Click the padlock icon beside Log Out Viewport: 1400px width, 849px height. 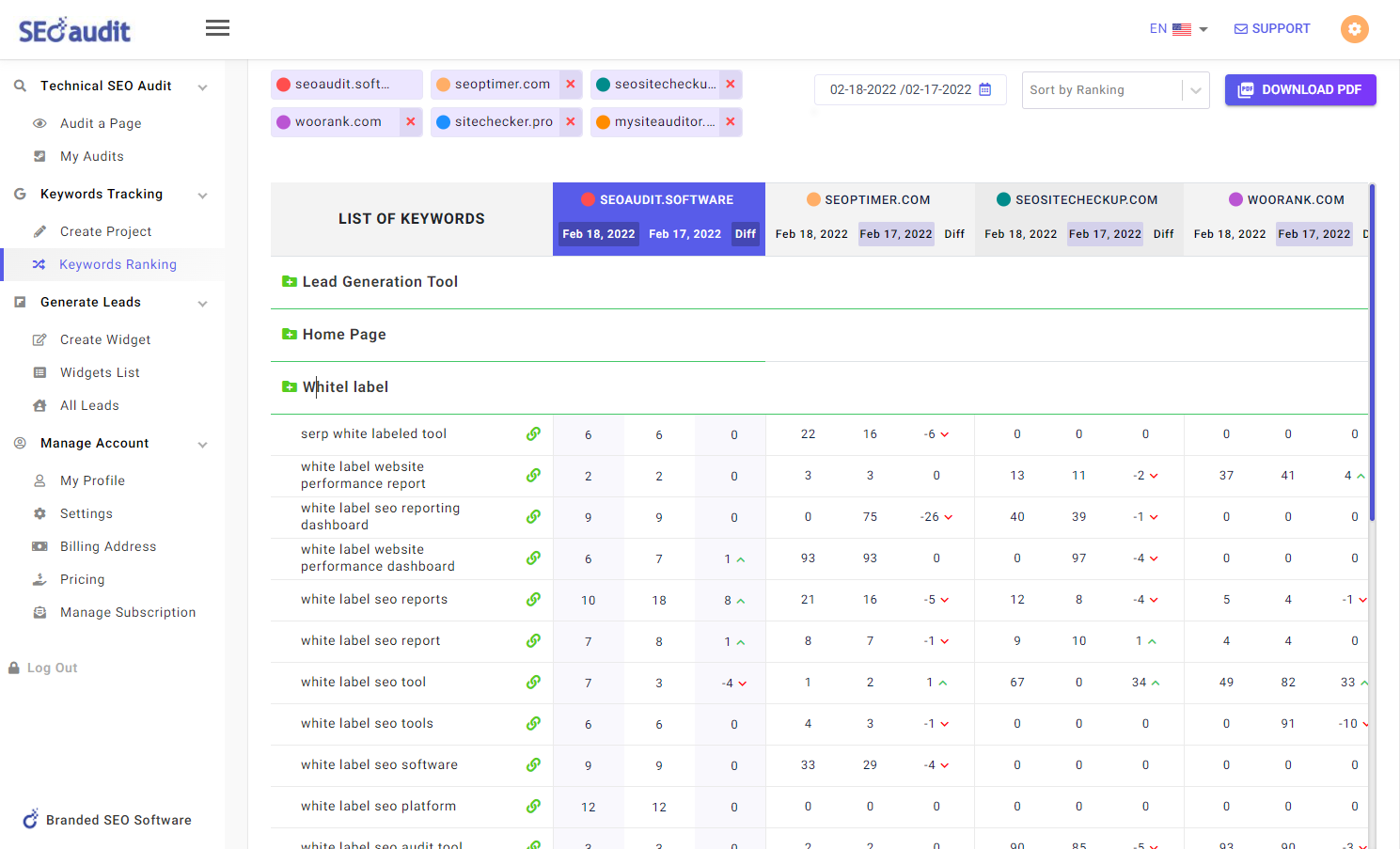[13, 668]
